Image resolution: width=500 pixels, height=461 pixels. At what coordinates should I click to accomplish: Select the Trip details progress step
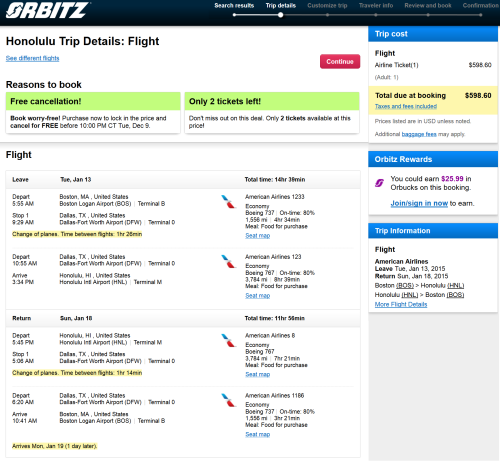point(281,6)
